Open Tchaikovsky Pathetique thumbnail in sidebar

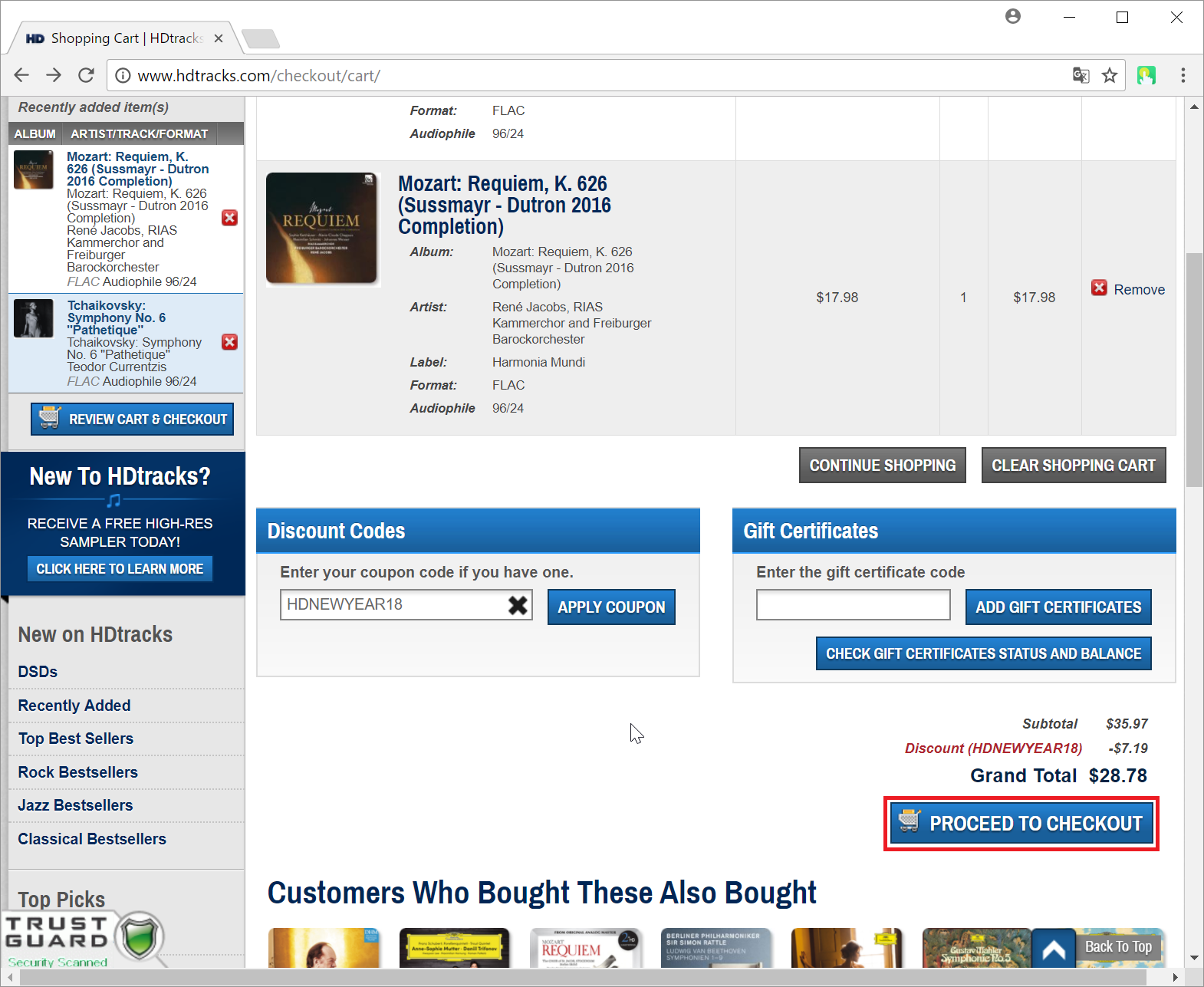pyautogui.click(x=34, y=317)
